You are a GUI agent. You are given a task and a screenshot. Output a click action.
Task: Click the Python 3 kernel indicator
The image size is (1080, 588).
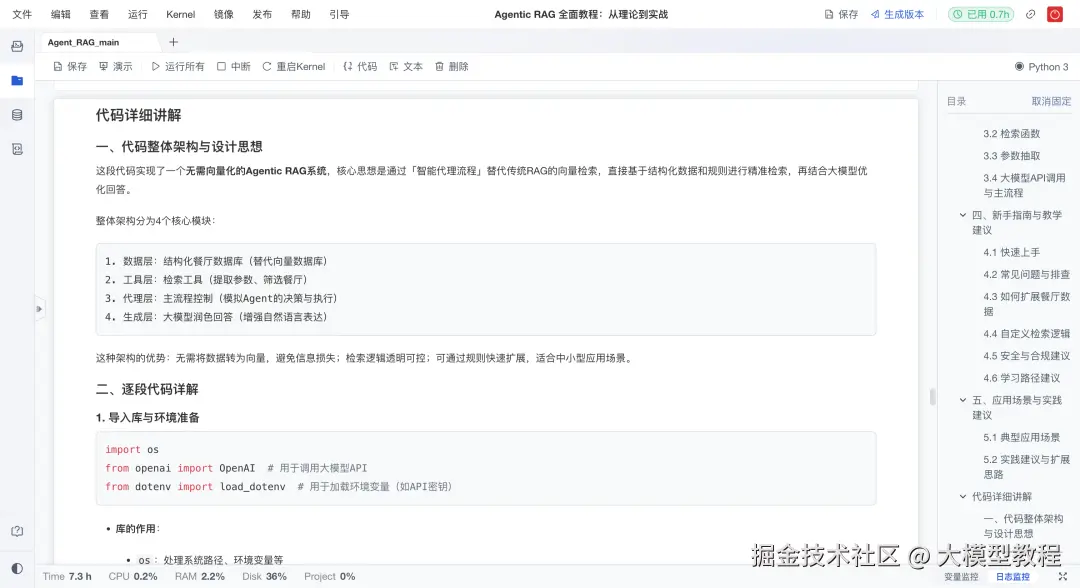[x=1041, y=67]
